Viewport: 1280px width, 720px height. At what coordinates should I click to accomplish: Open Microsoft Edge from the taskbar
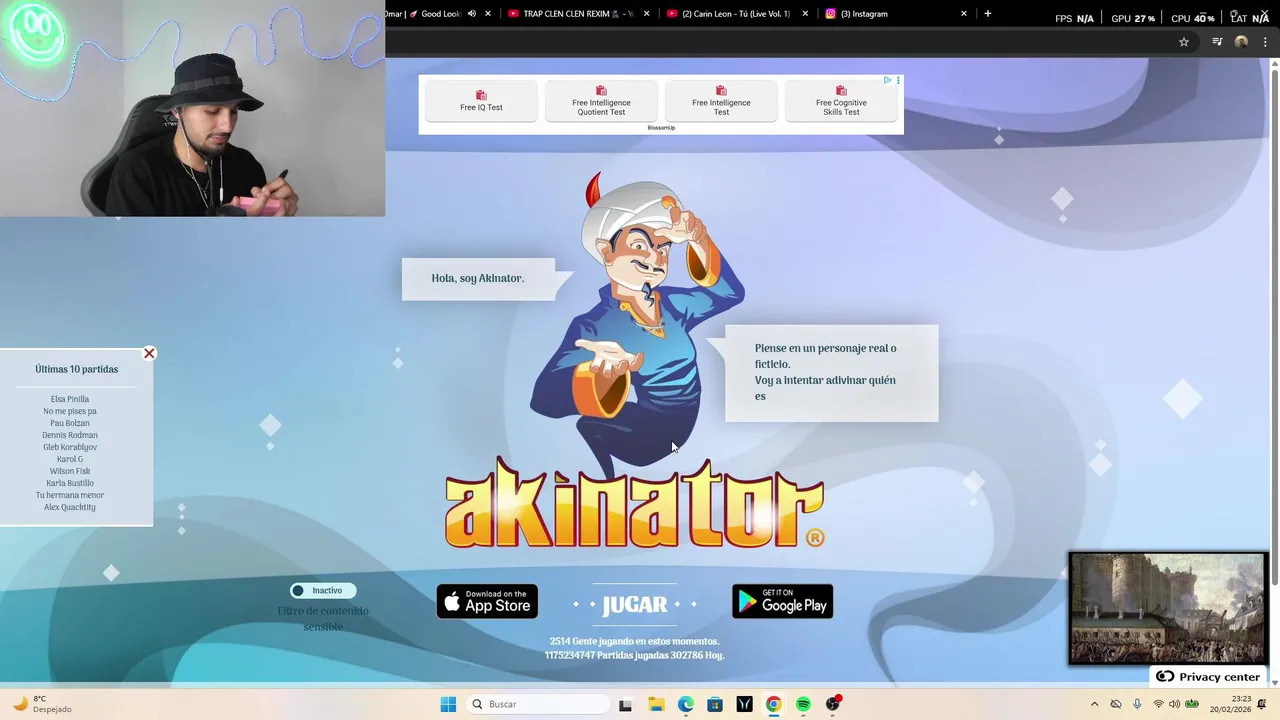[x=685, y=704]
